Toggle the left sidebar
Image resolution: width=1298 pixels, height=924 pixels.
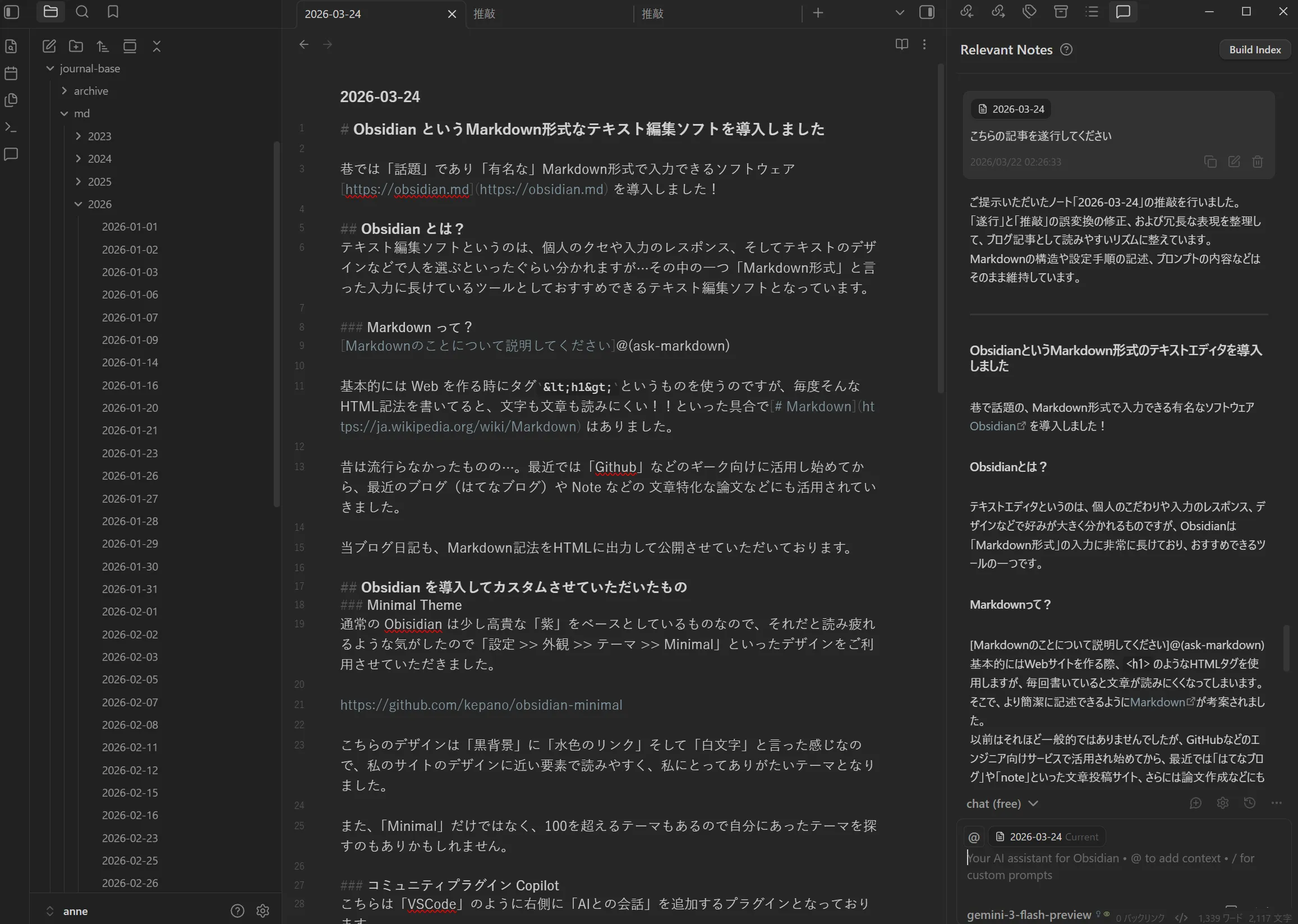point(11,11)
